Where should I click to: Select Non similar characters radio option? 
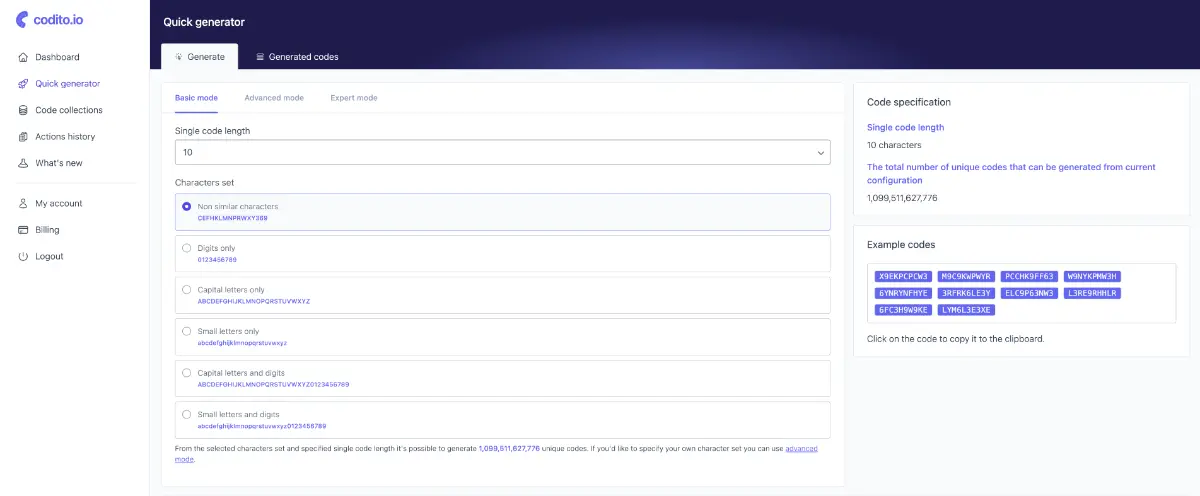pyautogui.click(x=187, y=206)
